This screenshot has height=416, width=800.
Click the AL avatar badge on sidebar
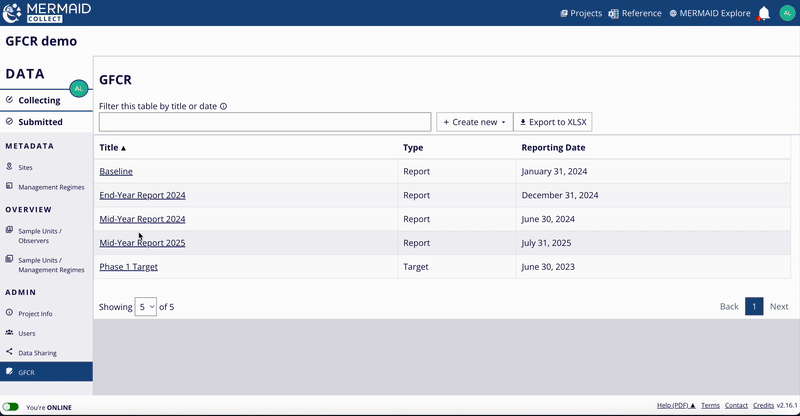(x=79, y=89)
